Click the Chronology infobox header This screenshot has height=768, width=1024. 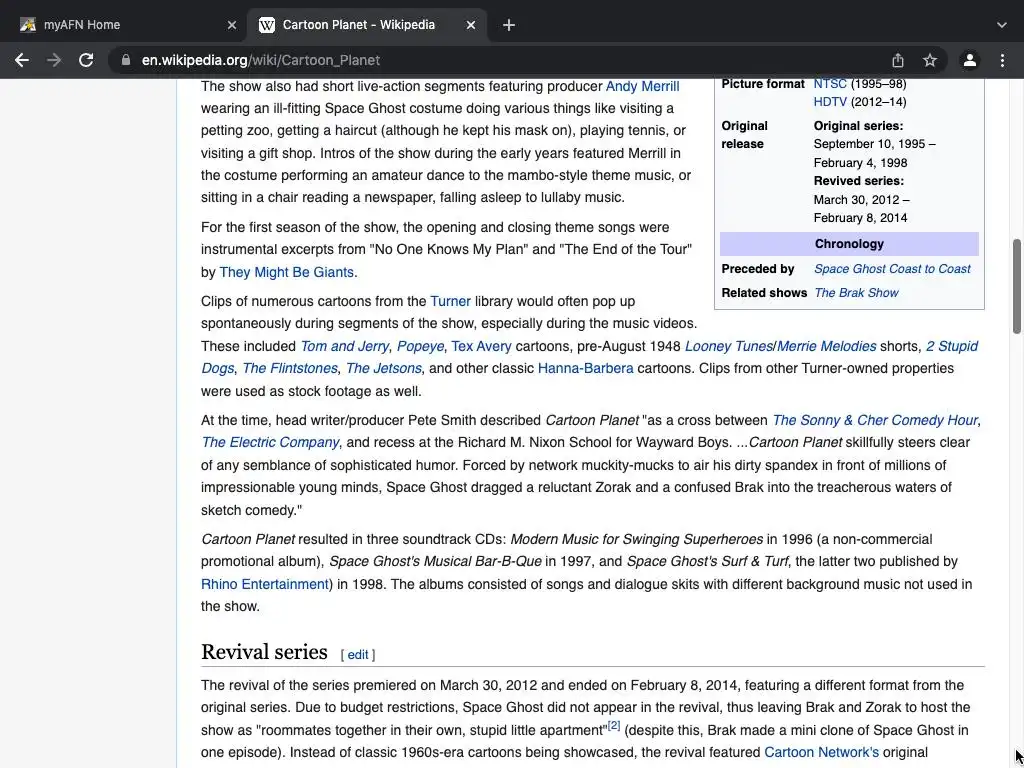click(849, 244)
